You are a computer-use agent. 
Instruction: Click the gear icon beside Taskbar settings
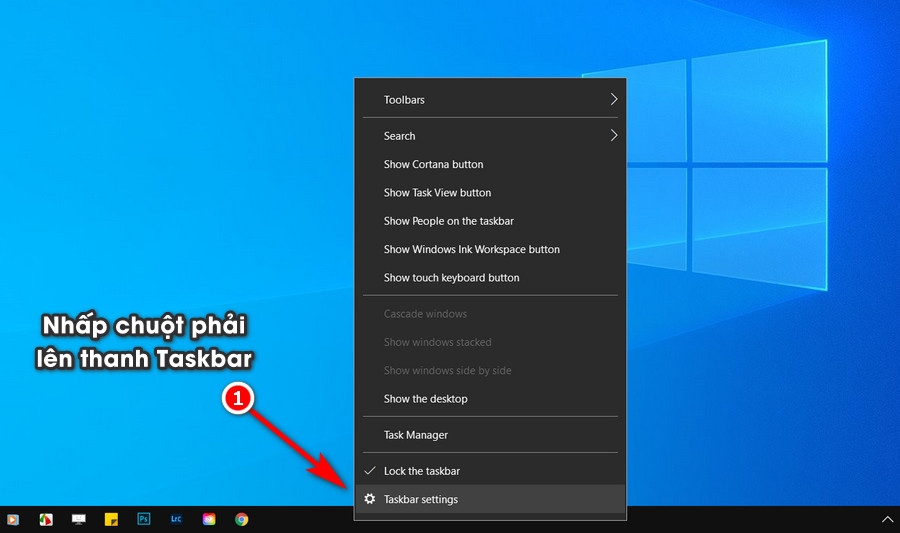pyautogui.click(x=370, y=499)
